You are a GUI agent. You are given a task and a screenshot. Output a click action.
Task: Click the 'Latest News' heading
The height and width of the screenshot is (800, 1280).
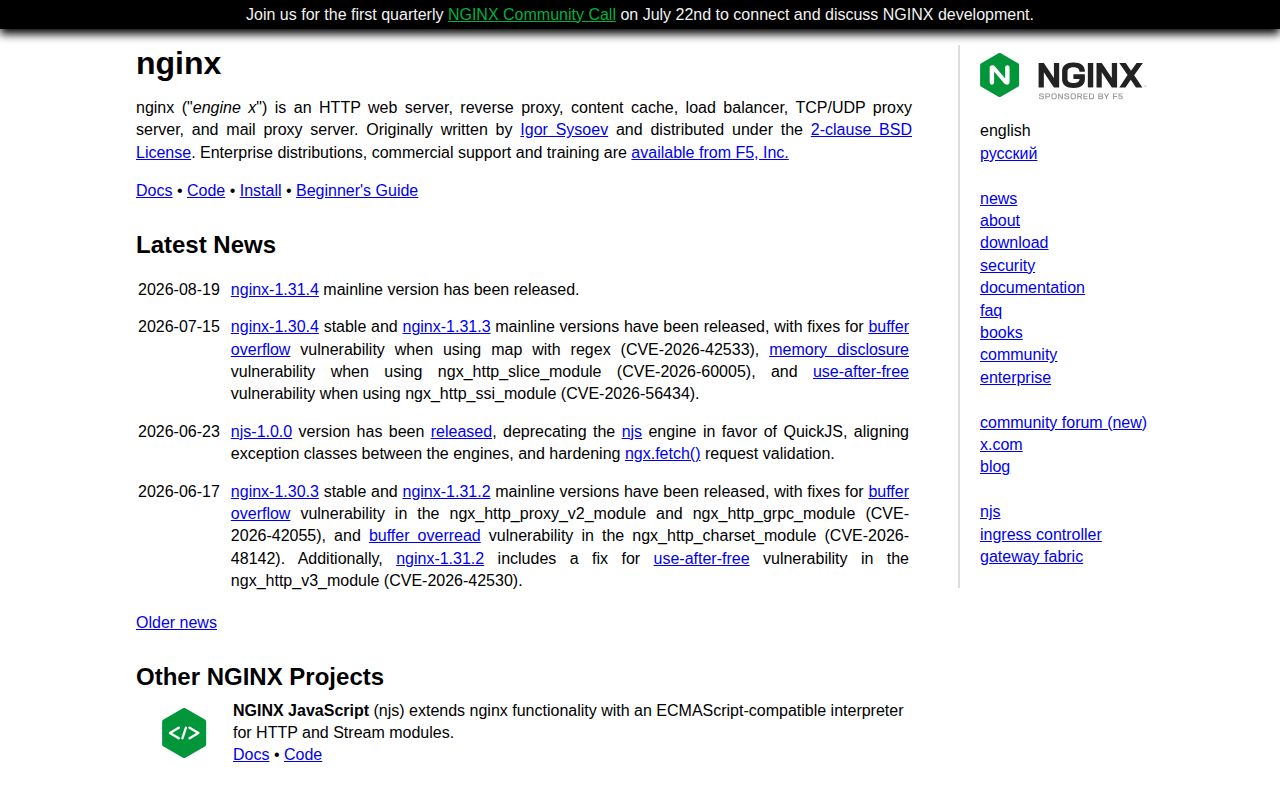coord(206,245)
